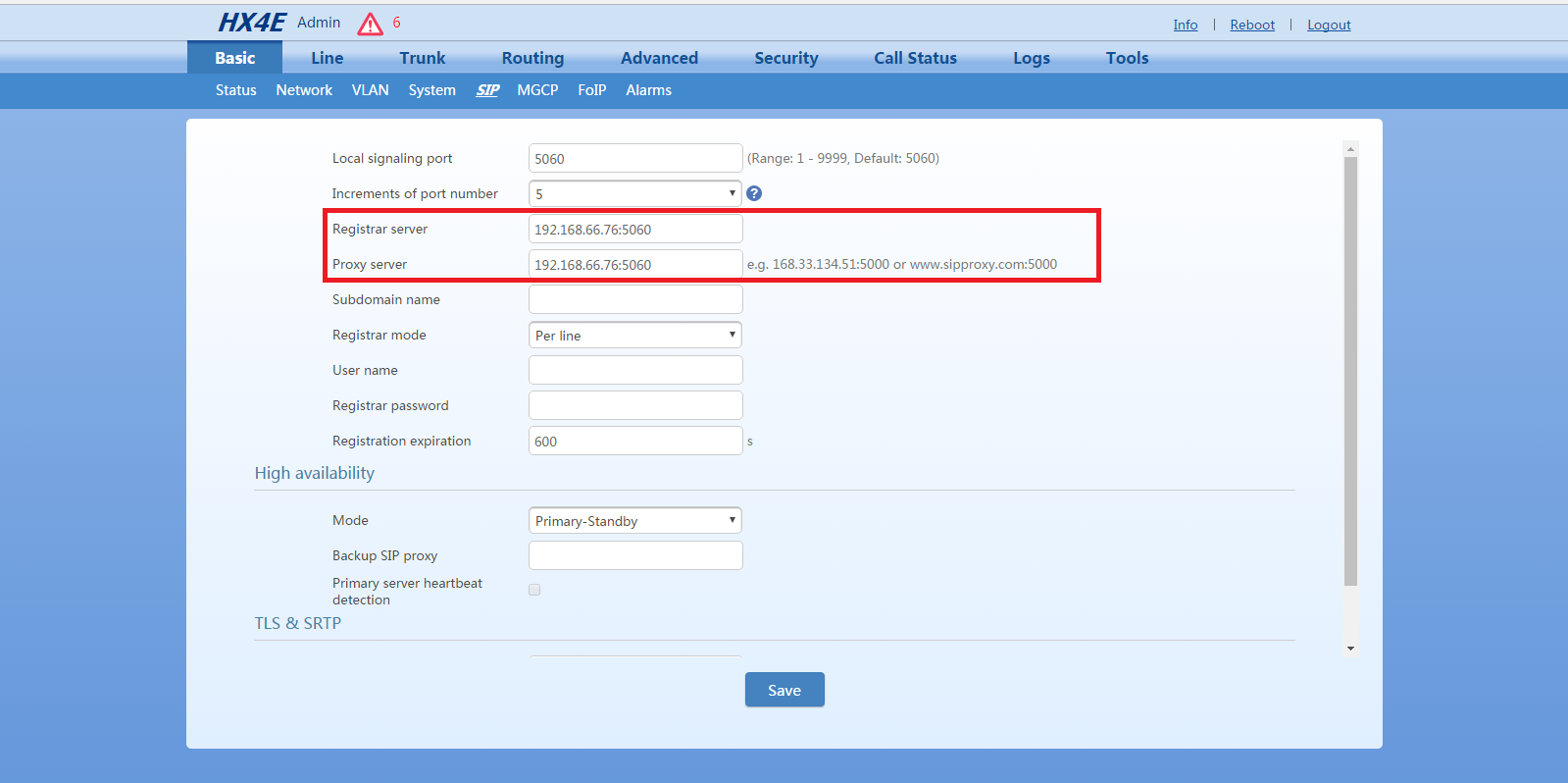The width and height of the screenshot is (1568, 783).
Task: Click the Local signaling port field
Action: [x=634, y=158]
